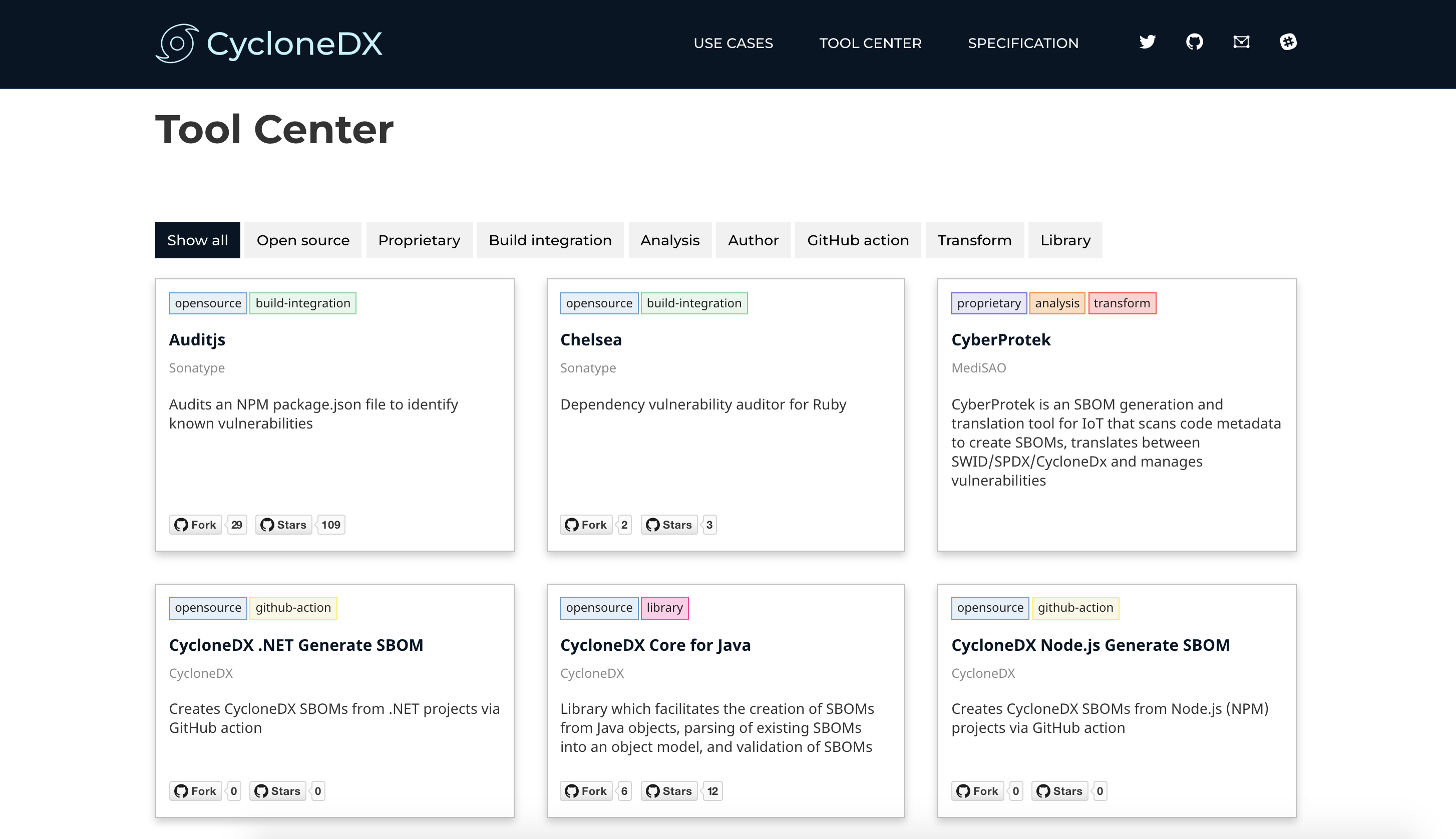Open the mailing list email icon
Image resolution: width=1456 pixels, height=839 pixels.
click(x=1241, y=42)
